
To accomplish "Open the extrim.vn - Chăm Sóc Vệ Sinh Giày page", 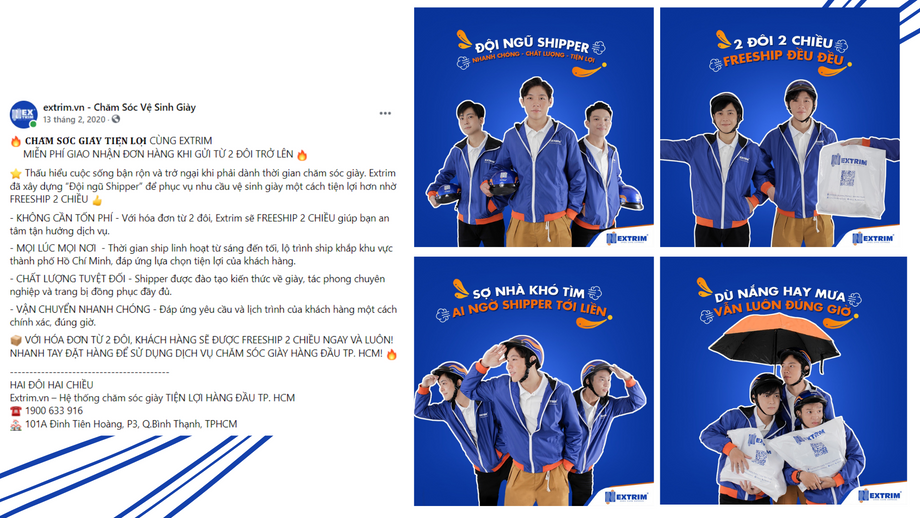I will (x=120, y=107).
